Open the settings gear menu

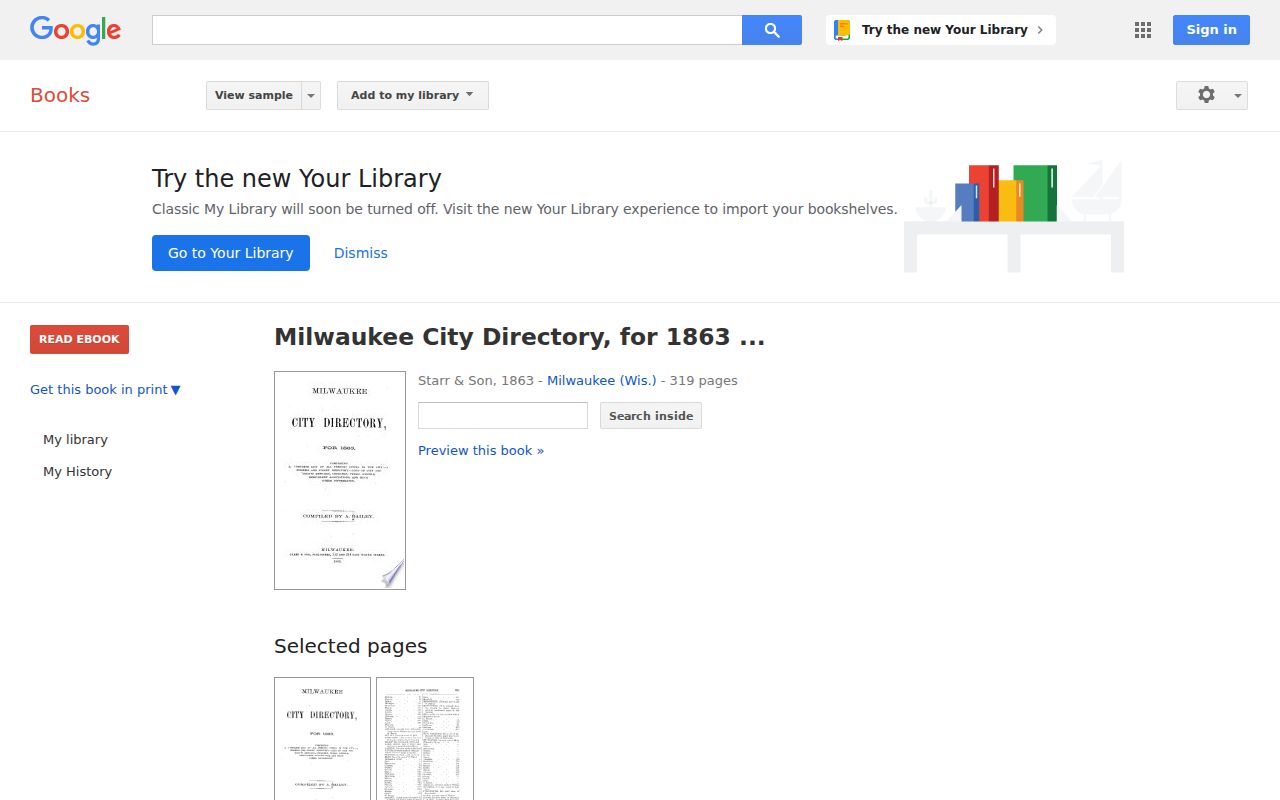click(x=1212, y=95)
